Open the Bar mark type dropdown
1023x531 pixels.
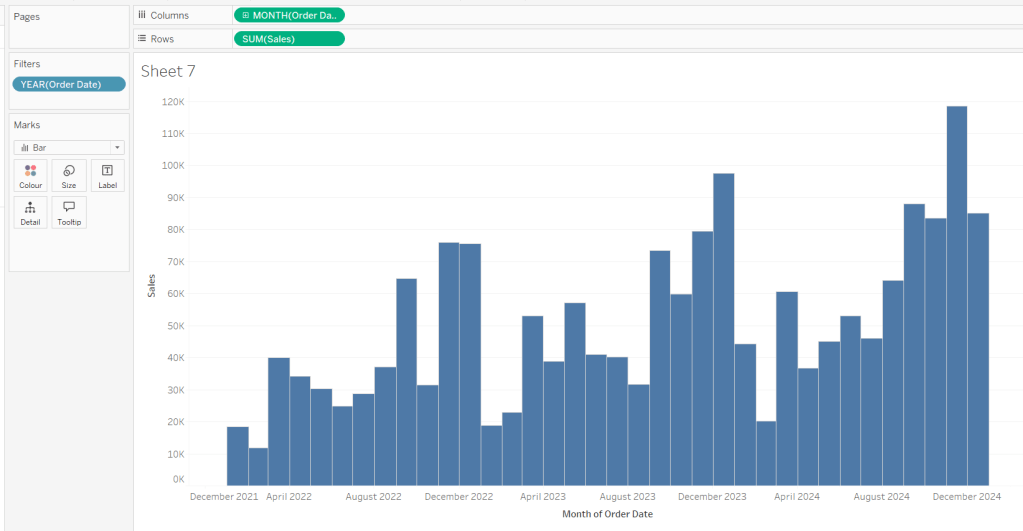tap(69, 147)
